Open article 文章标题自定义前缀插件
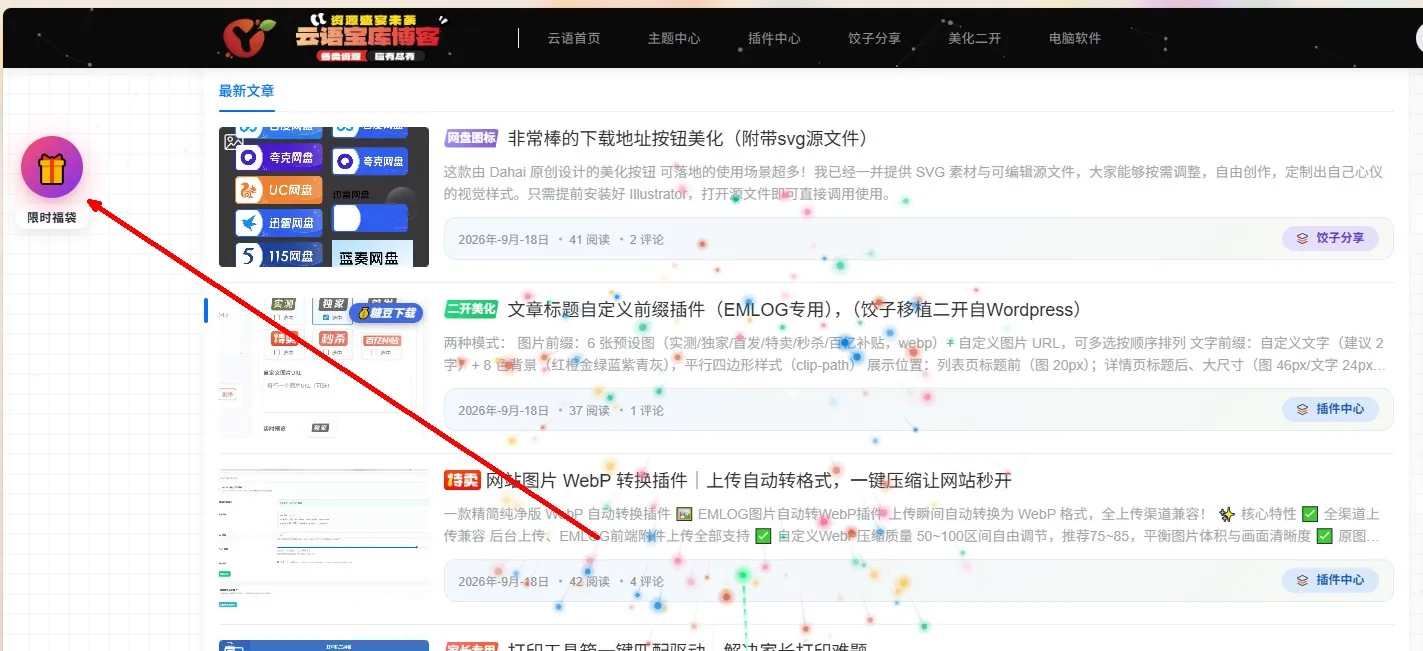 click(795, 309)
